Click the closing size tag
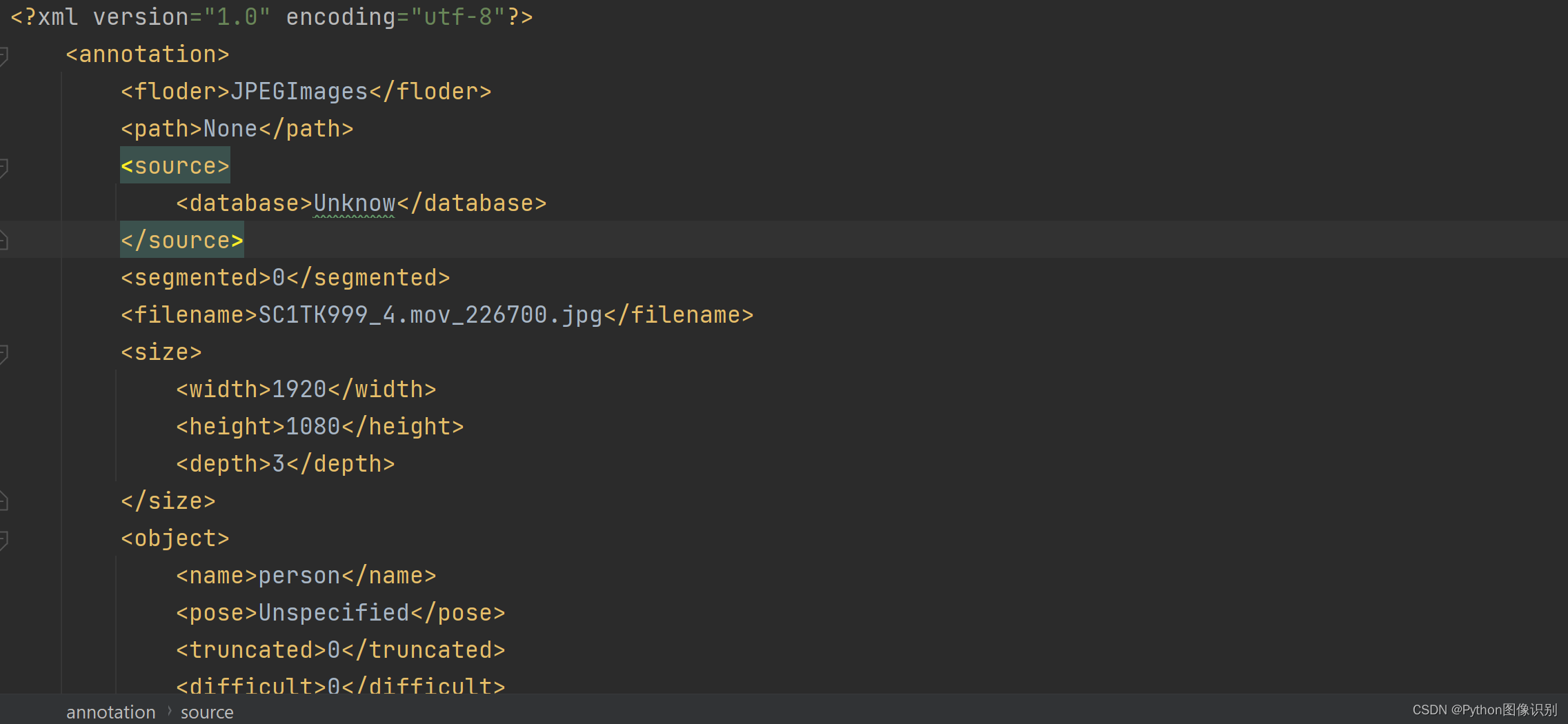 [168, 501]
